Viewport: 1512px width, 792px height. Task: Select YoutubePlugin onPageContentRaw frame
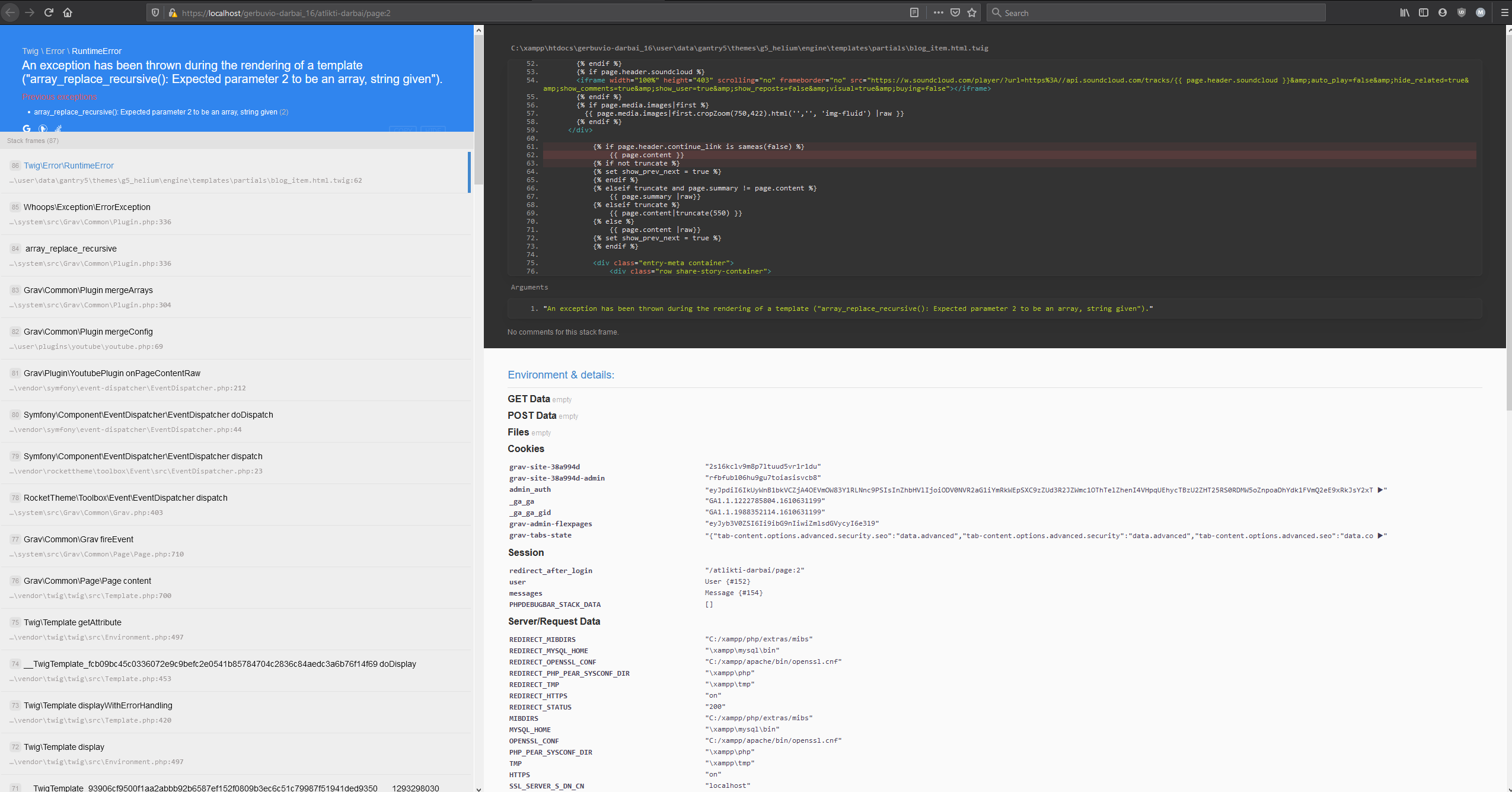point(235,380)
